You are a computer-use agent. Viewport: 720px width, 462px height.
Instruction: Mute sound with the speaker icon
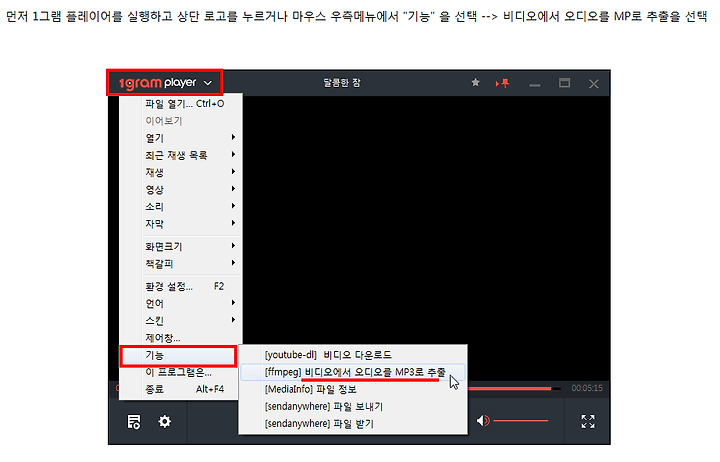[483, 421]
